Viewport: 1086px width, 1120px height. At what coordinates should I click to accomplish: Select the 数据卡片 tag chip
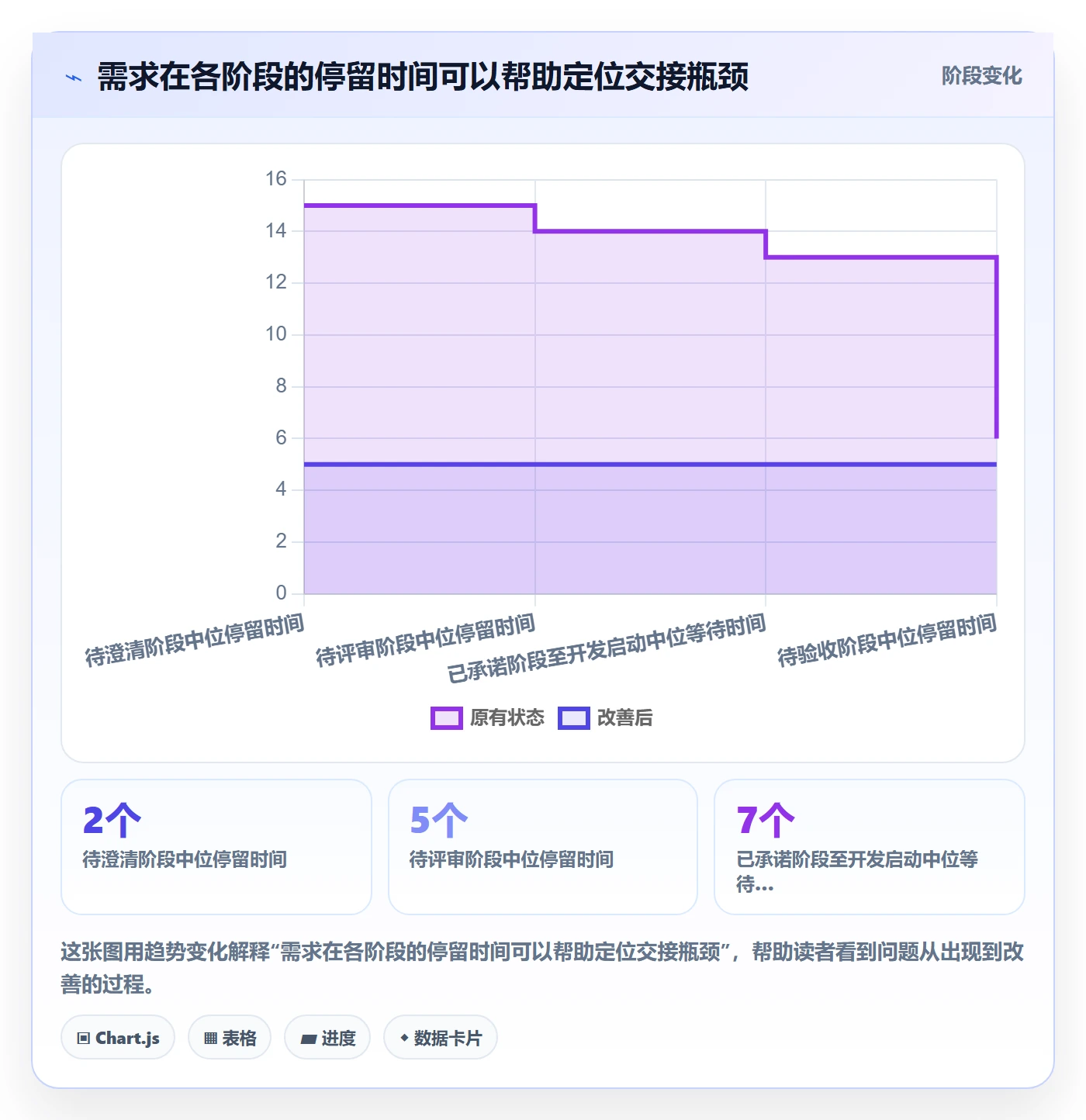click(x=441, y=1038)
